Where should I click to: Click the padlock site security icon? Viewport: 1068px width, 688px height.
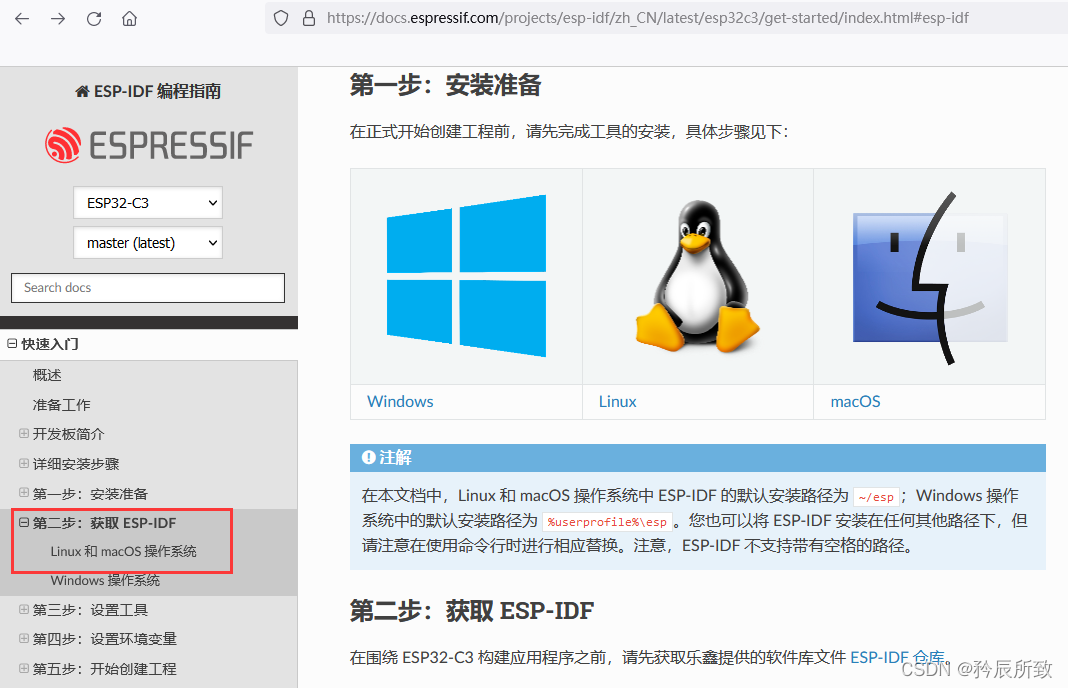point(309,18)
